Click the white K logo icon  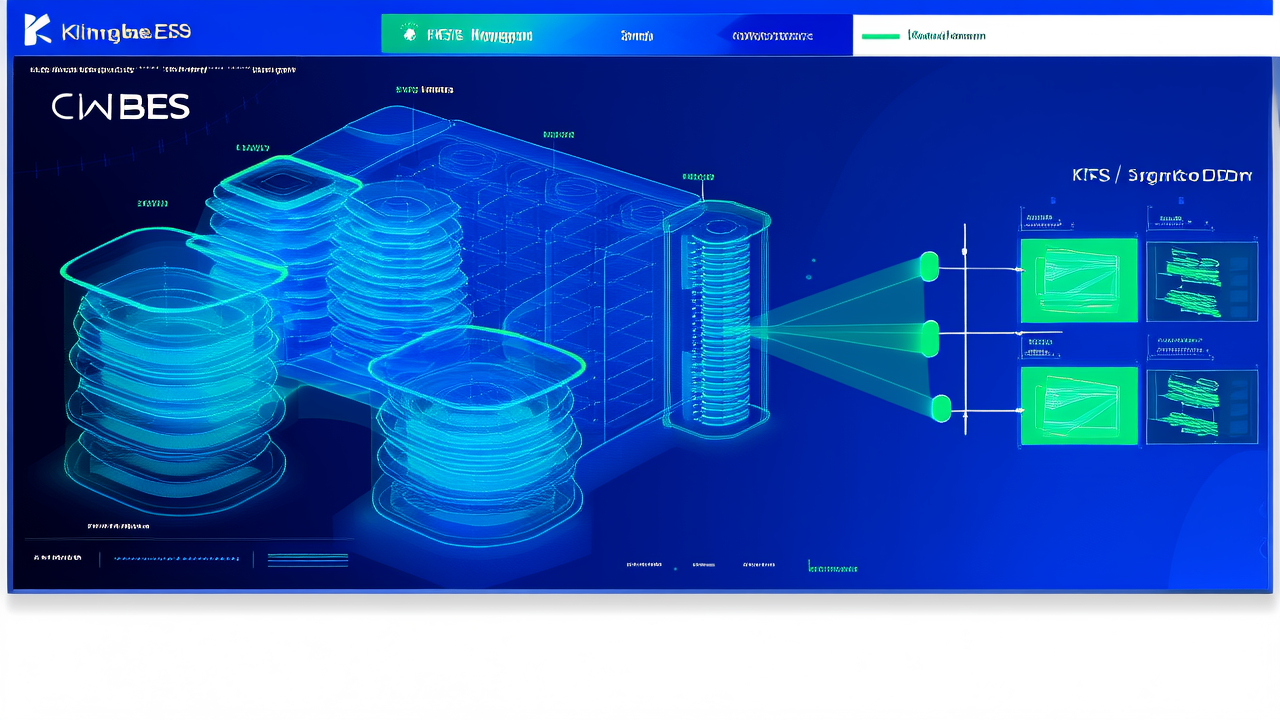(36, 30)
